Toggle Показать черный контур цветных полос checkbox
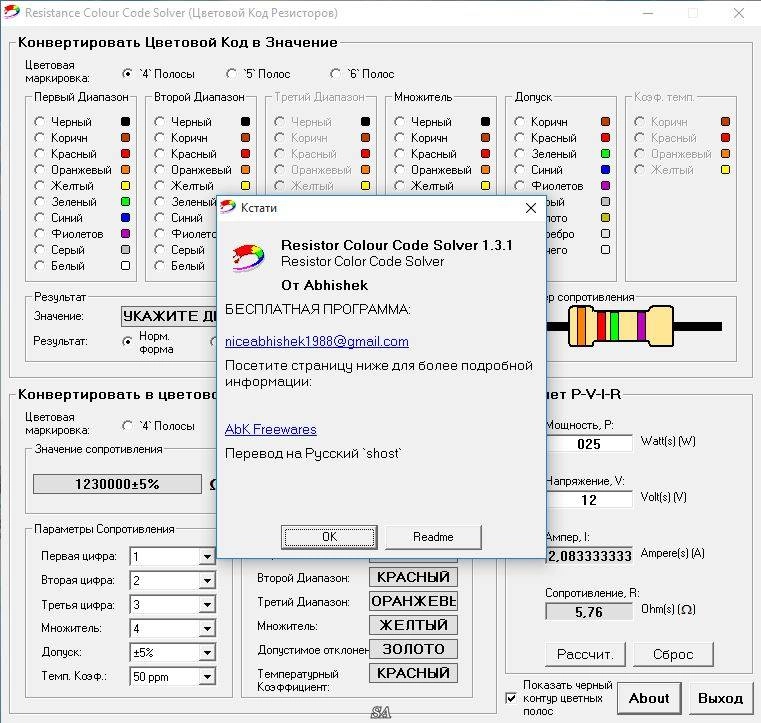The width and height of the screenshot is (761, 723). pos(511,698)
